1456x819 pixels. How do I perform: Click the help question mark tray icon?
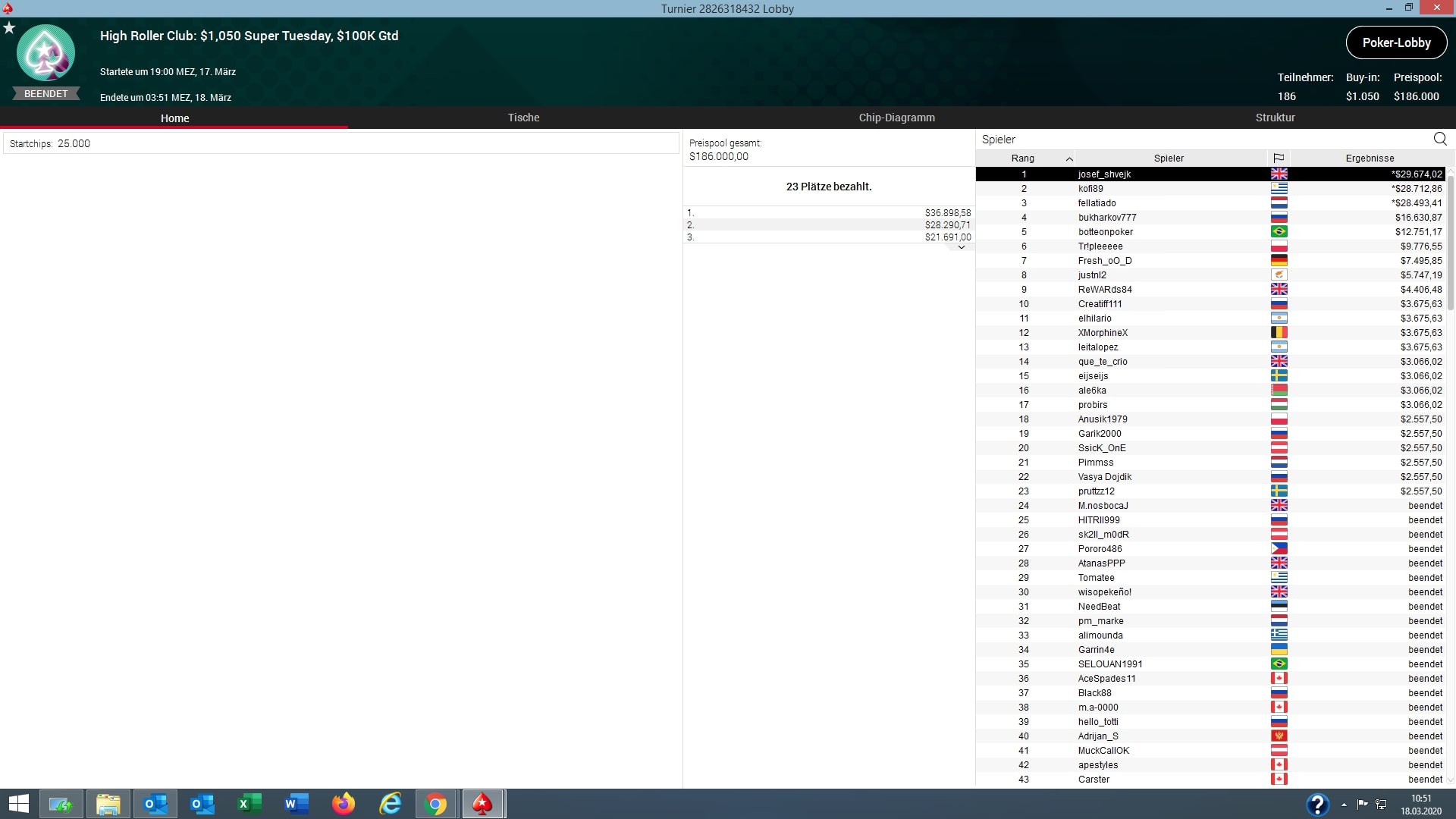(1317, 804)
